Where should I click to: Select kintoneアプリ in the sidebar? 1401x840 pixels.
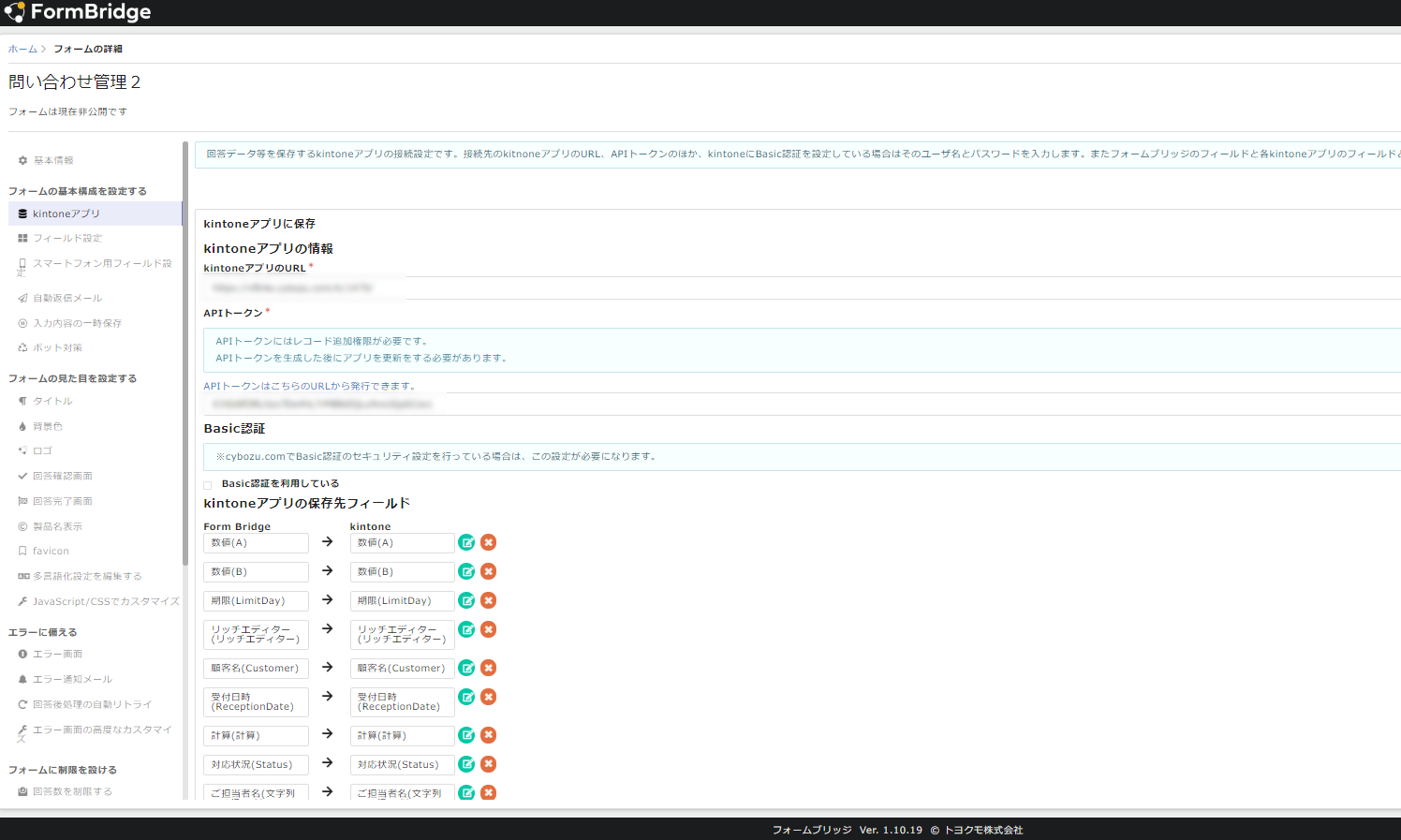tap(95, 214)
